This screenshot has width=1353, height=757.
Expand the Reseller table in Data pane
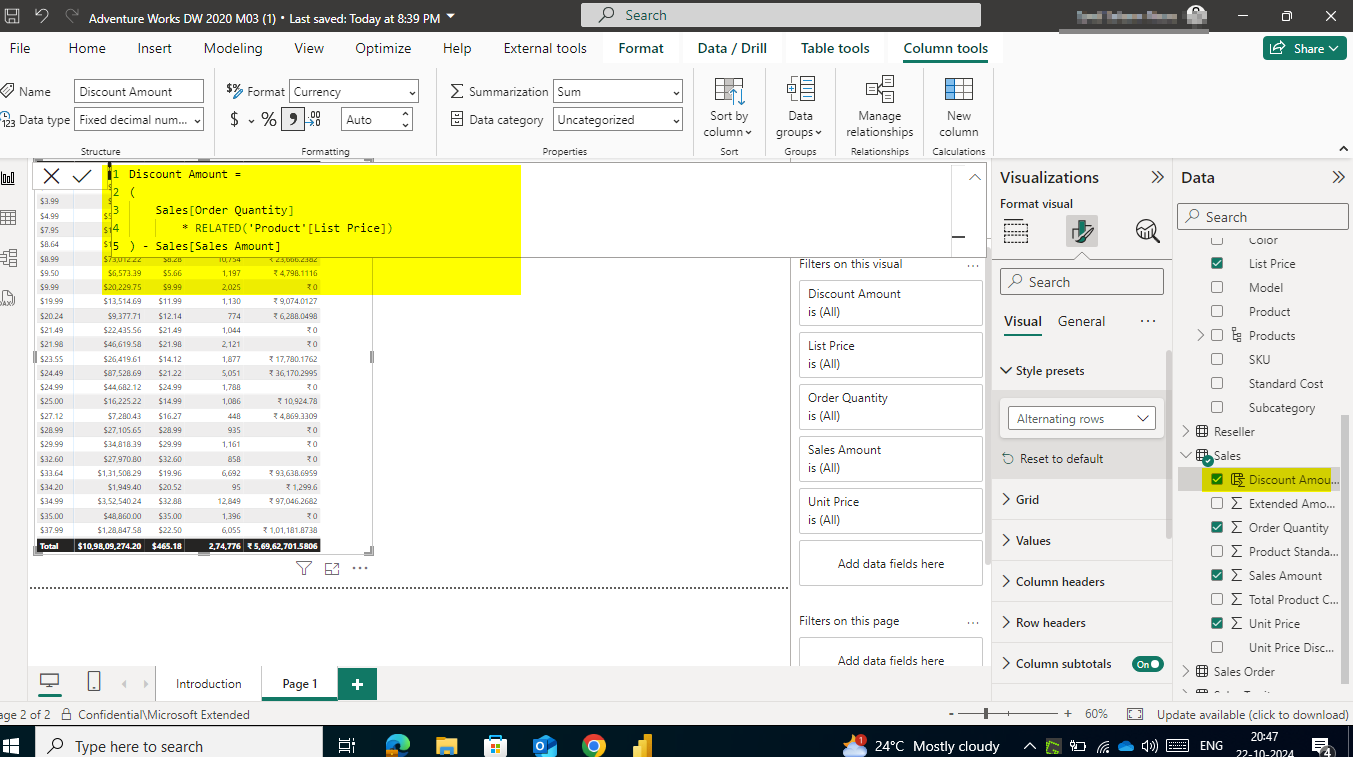coord(1187,432)
